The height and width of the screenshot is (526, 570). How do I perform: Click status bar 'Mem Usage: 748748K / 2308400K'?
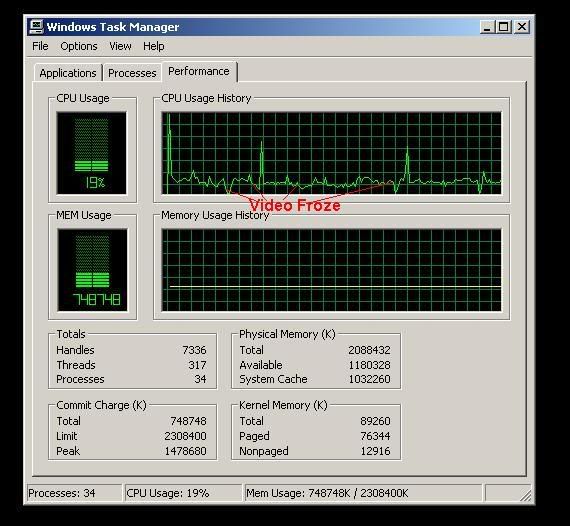[364, 493]
